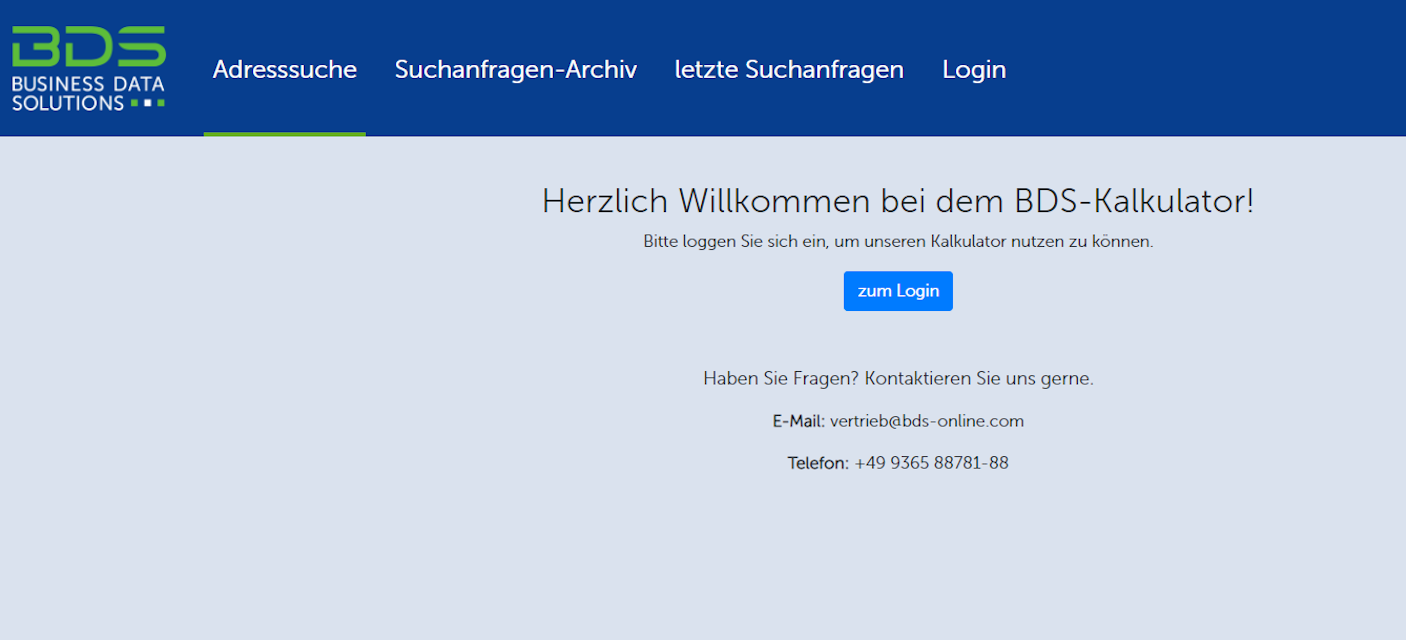Click "Kontaktieren Sie uns gerne." sentence

pos(979,379)
